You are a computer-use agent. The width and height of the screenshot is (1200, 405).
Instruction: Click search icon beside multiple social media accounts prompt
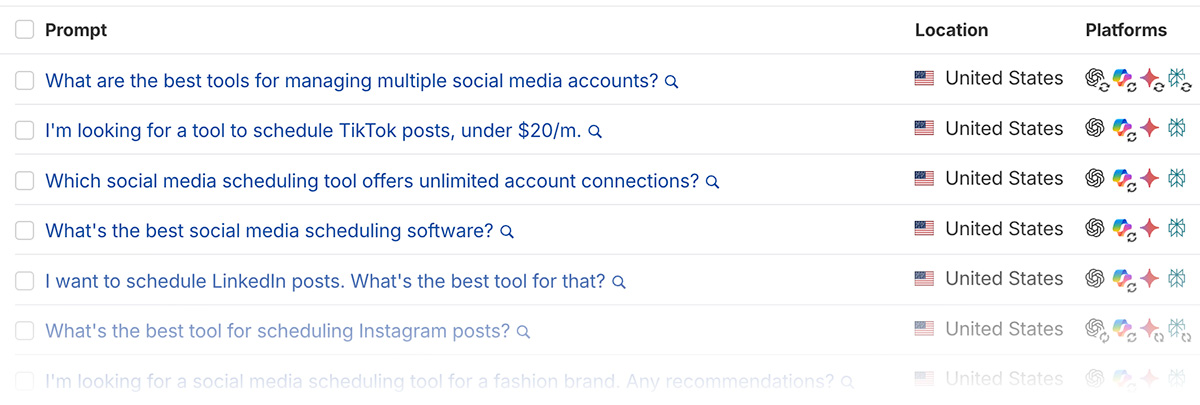[x=672, y=82]
